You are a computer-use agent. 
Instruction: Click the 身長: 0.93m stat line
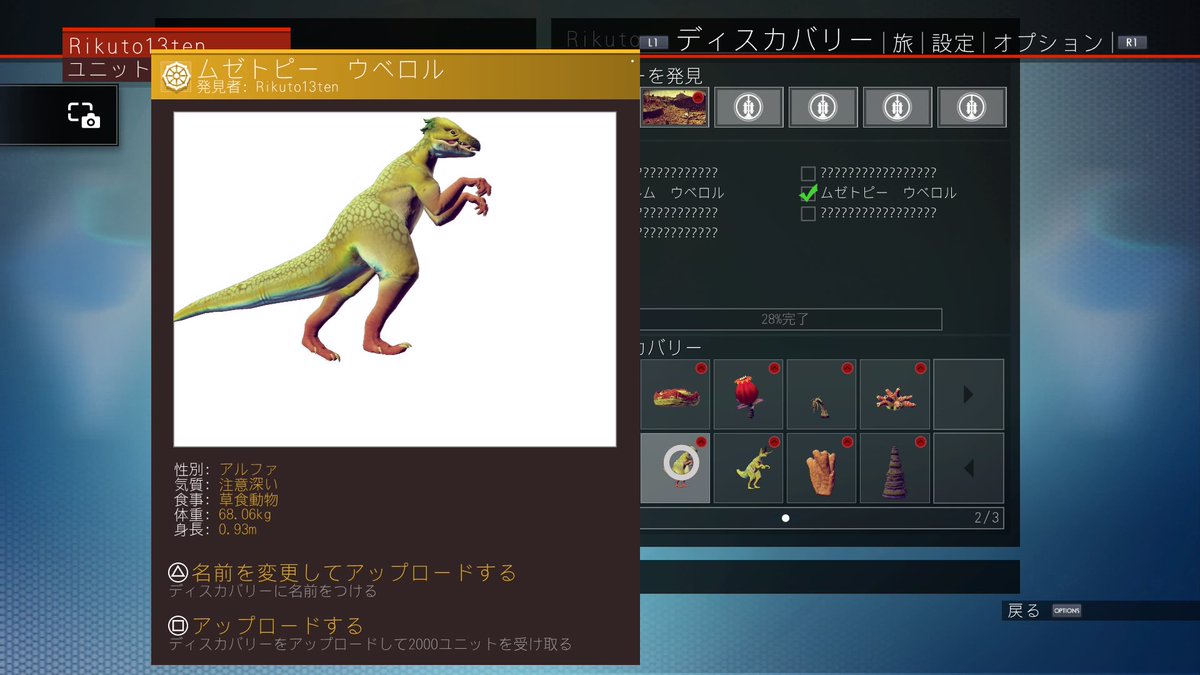(x=216, y=529)
